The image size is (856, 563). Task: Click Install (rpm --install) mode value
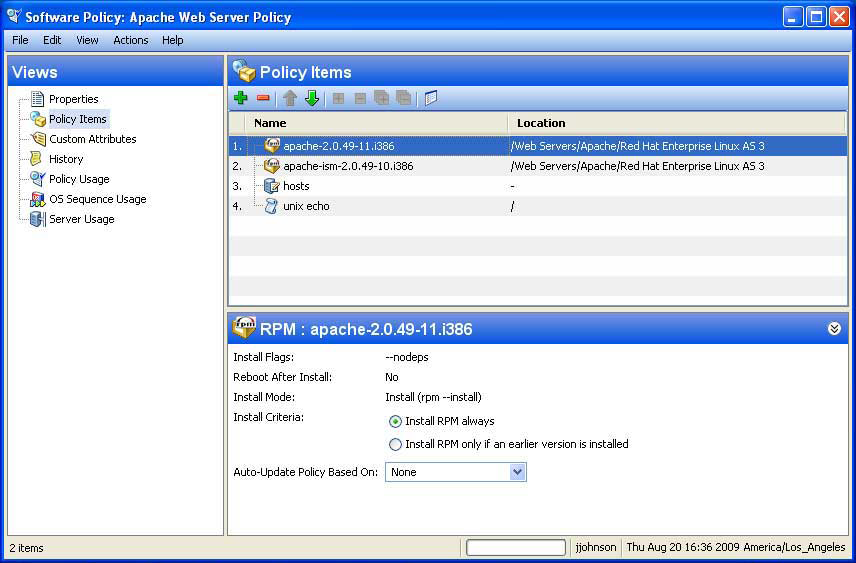[x=433, y=397]
